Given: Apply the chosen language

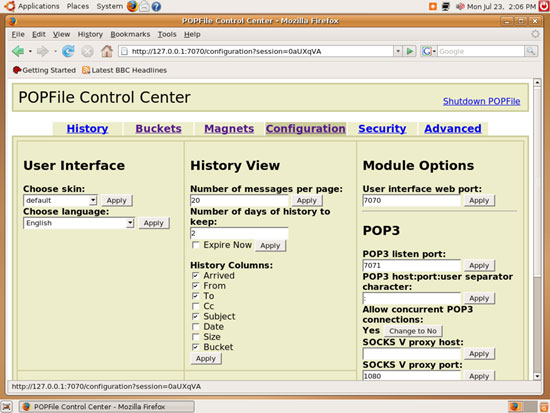Looking at the screenshot, I should 154,223.
